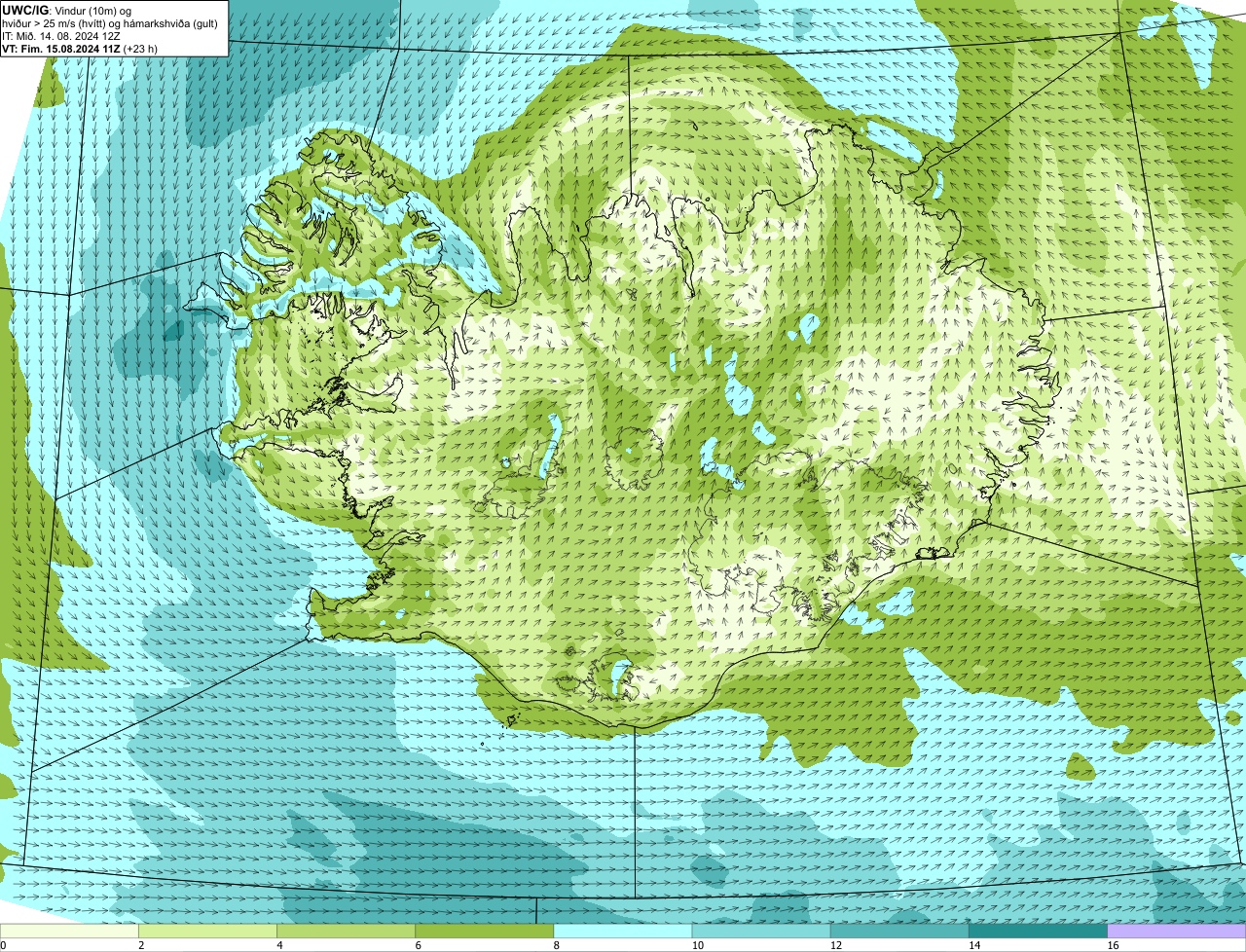Screen dimensions: 1246x952
Task: Click the 6–8 m/s olive green legend swatch
Action: tap(484, 931)
